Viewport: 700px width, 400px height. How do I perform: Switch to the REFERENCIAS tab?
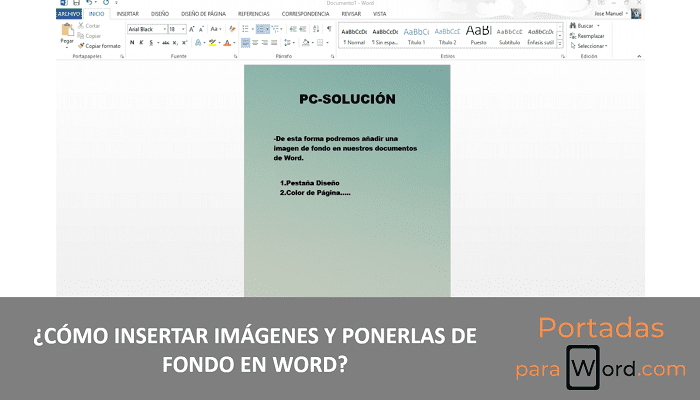pos(254,14)
